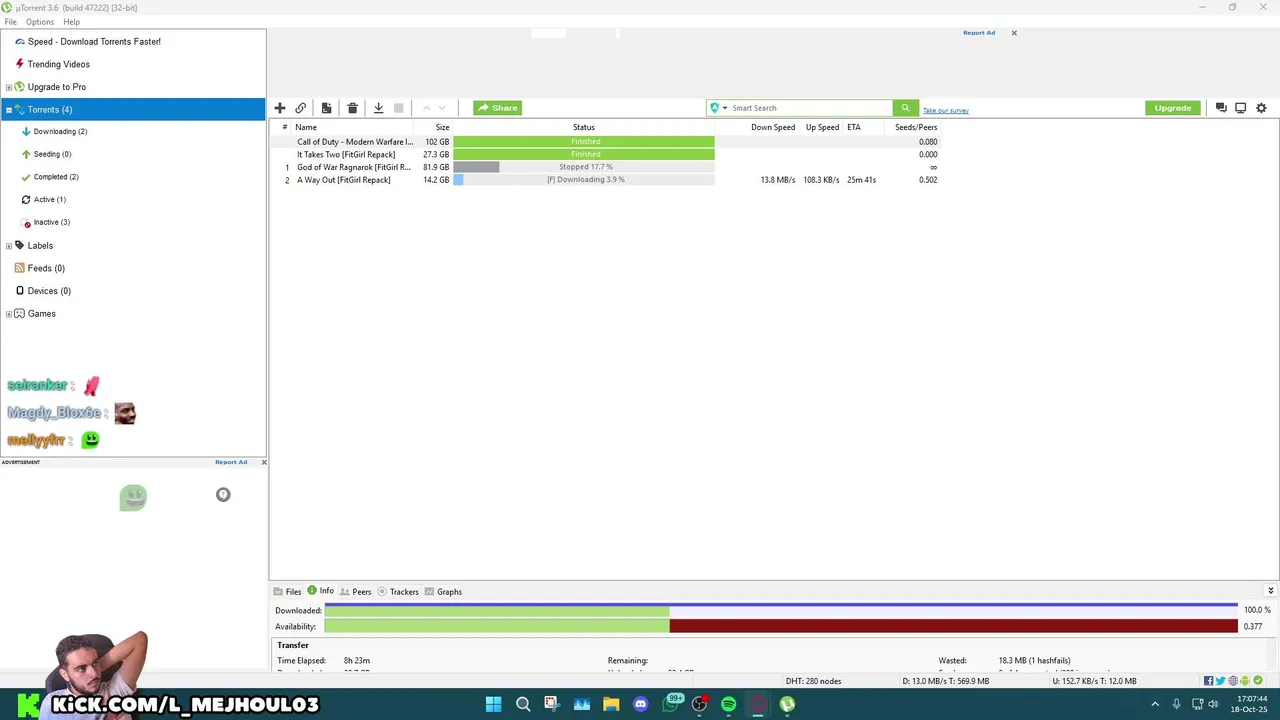The width and height of the screenshot is (1280, 720).
Task: Click the Create New Torrent file icon
Action: pos(326,108)
